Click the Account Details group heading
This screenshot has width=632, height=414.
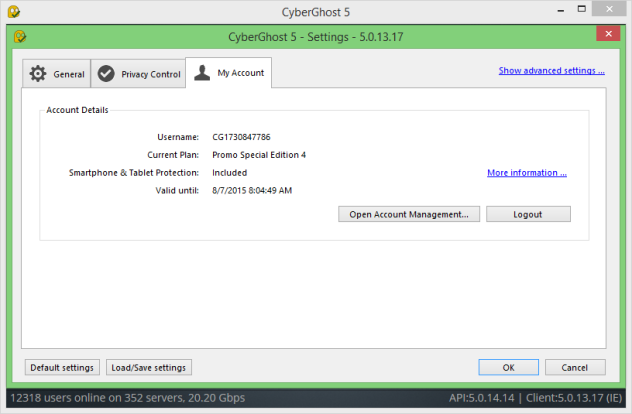(x=77, y=110)
